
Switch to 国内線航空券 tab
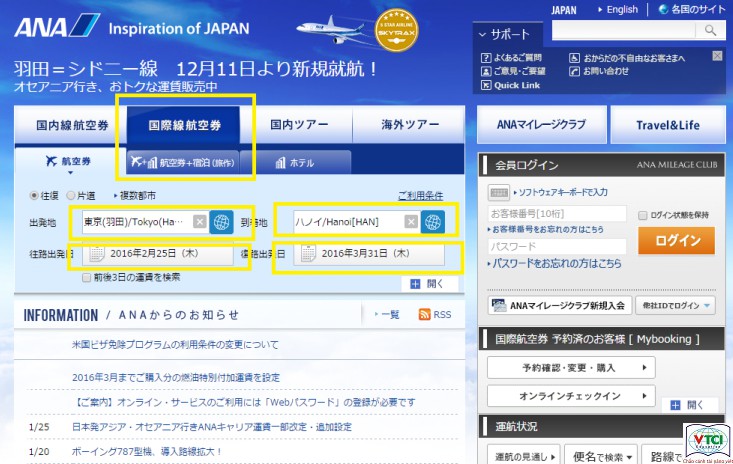[72, 125]
